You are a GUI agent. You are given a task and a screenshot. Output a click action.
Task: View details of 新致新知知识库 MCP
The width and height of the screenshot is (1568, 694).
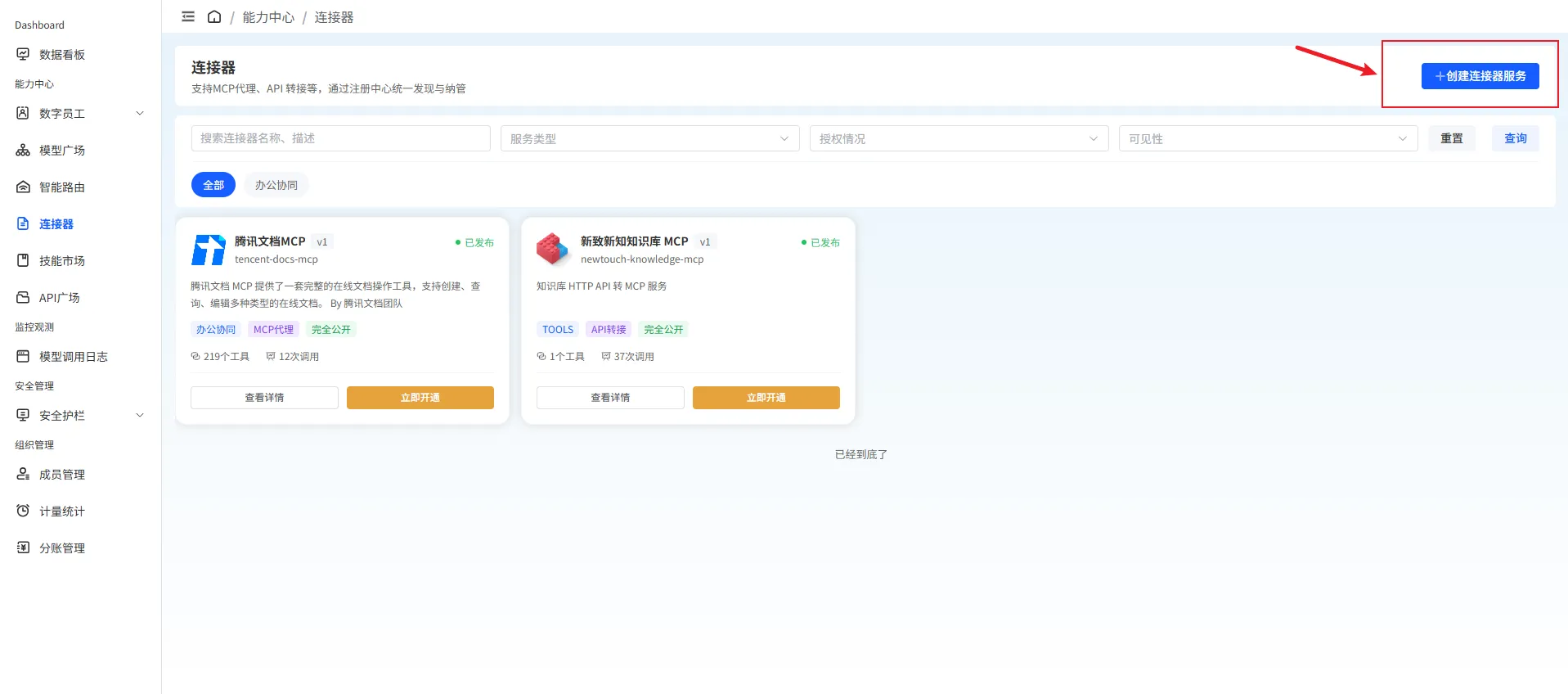point(610,398)
